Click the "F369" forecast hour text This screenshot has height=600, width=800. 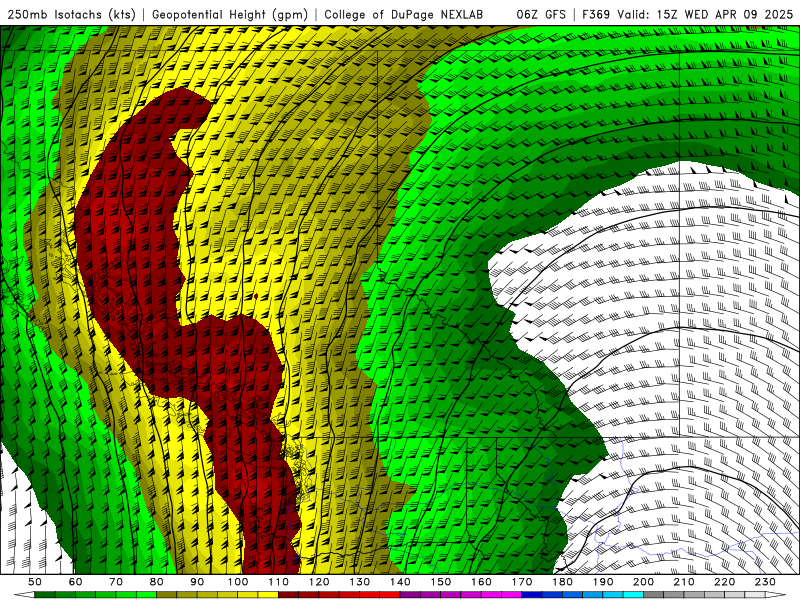596,14
